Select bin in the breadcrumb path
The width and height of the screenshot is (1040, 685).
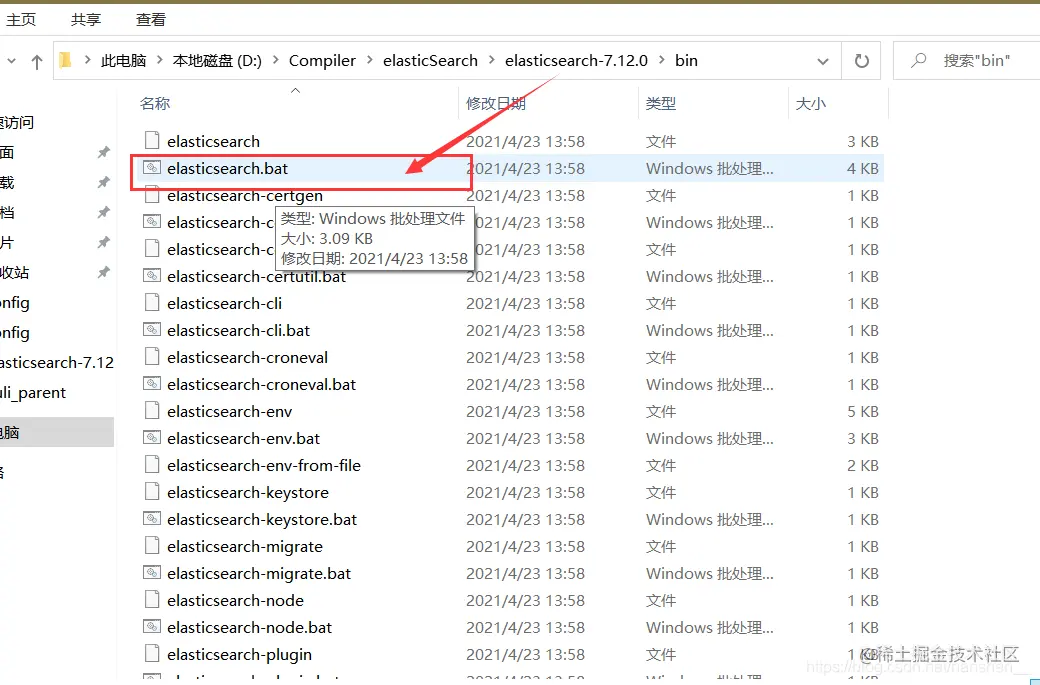coord(686,61)
